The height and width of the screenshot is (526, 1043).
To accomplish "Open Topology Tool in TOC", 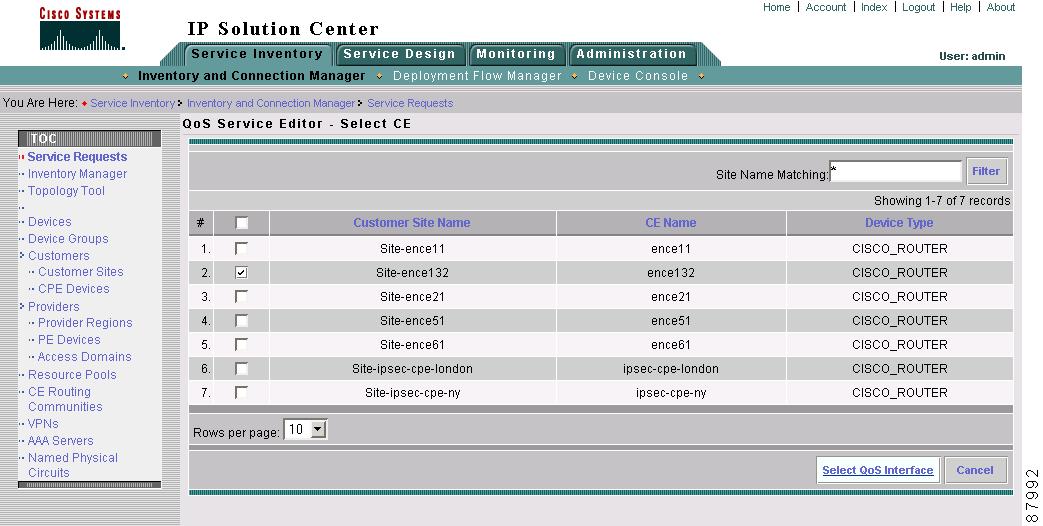I will click(66, 191).
